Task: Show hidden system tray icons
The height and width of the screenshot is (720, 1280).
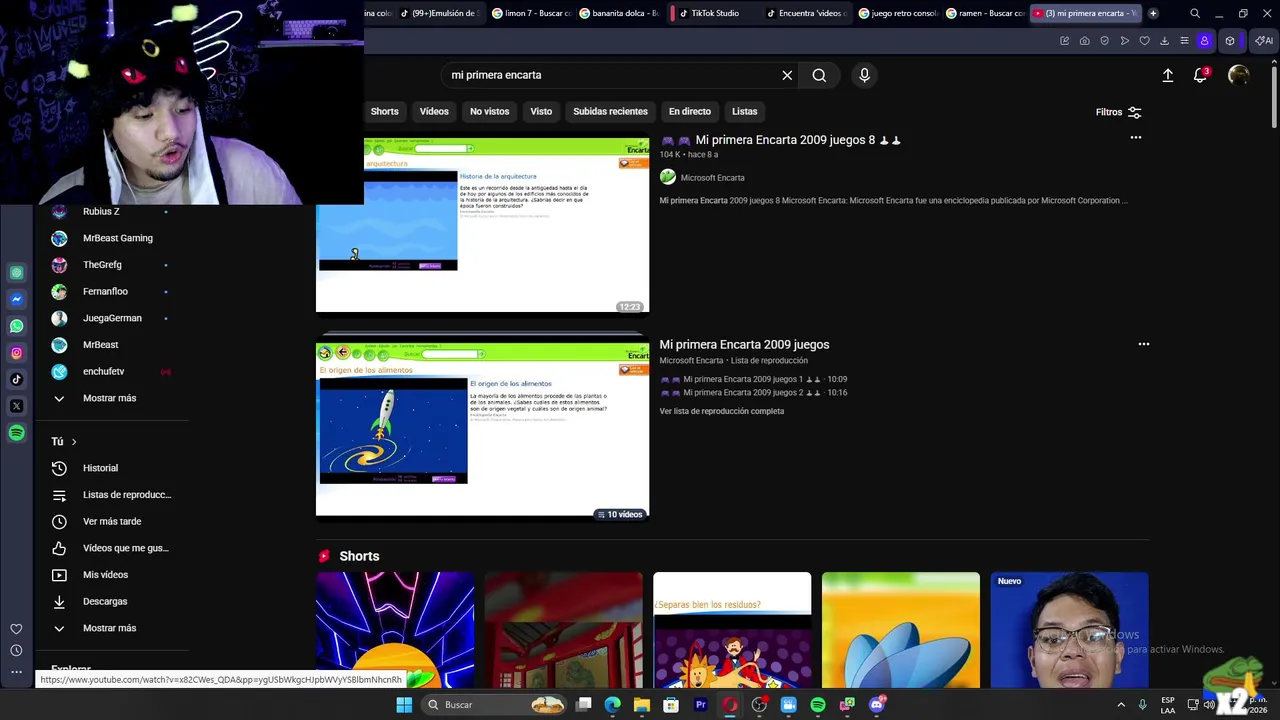Action: point(1121,705)
